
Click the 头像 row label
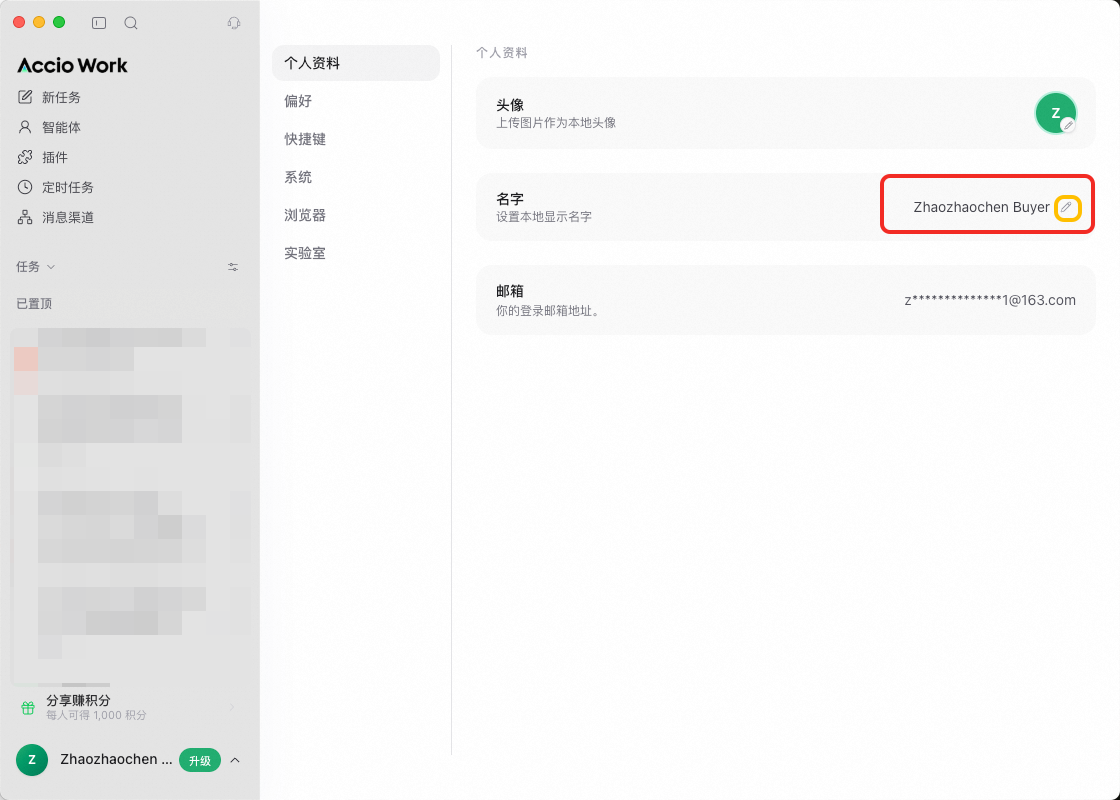coord(510,105)
